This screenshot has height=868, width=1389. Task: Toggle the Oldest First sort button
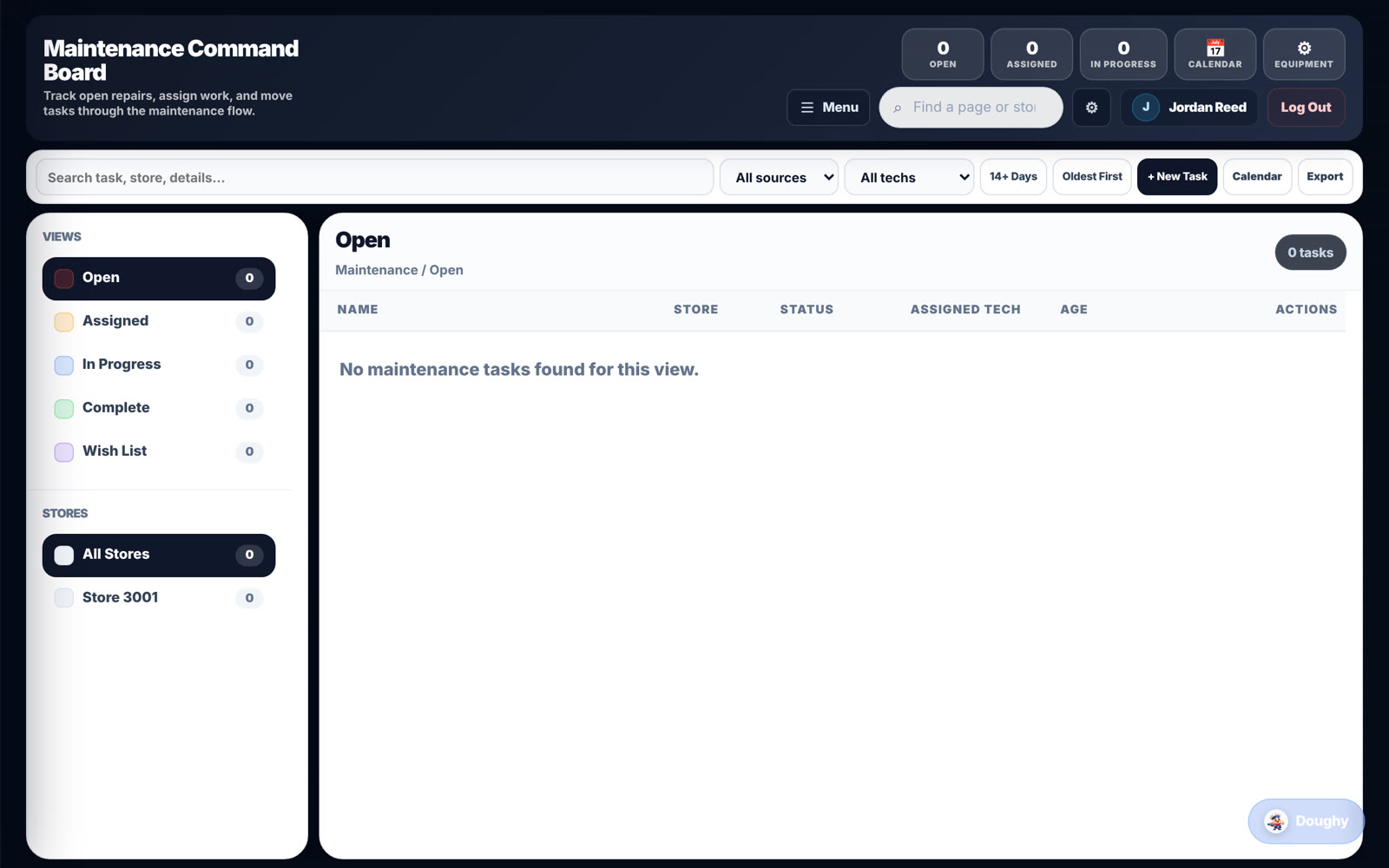click(1092, 177)
